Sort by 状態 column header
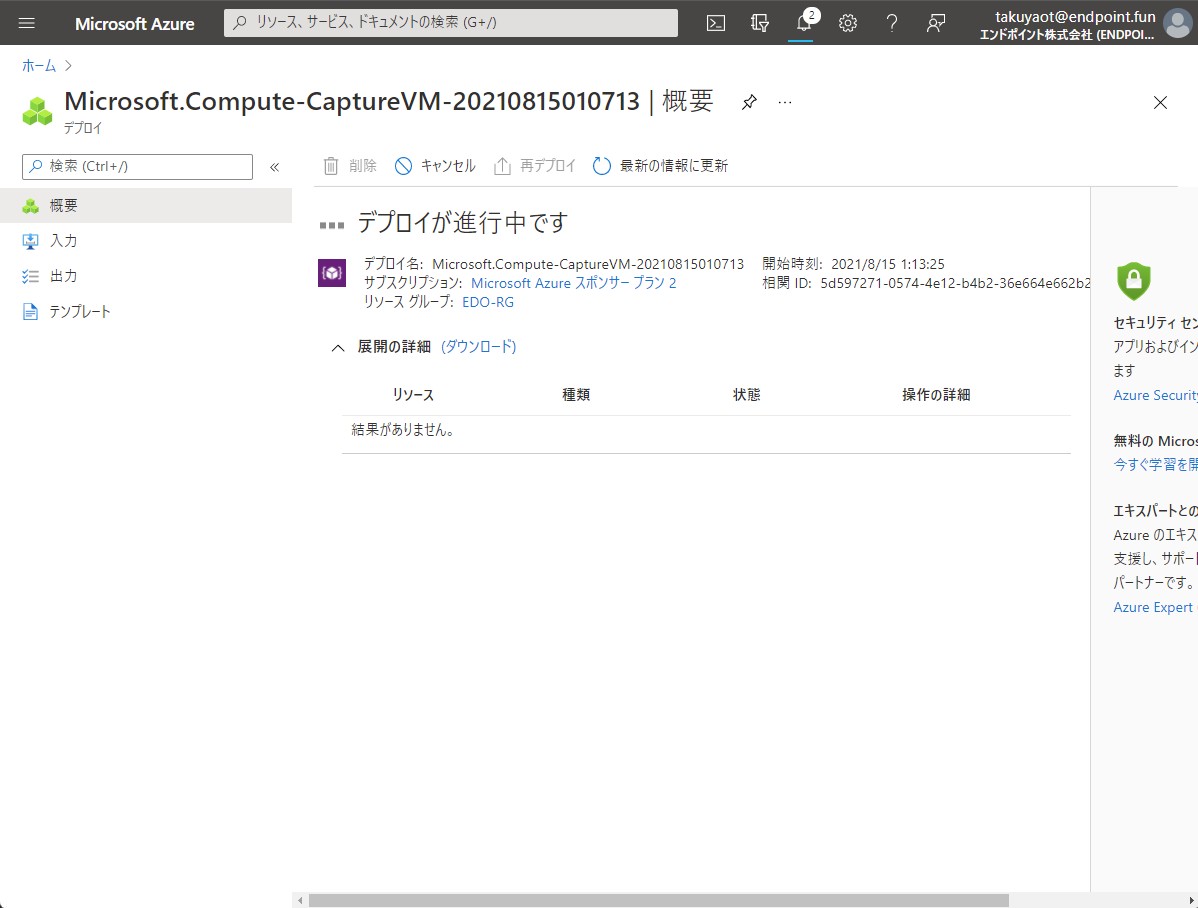Screen dimensions: 1198x908 point(746,394)
